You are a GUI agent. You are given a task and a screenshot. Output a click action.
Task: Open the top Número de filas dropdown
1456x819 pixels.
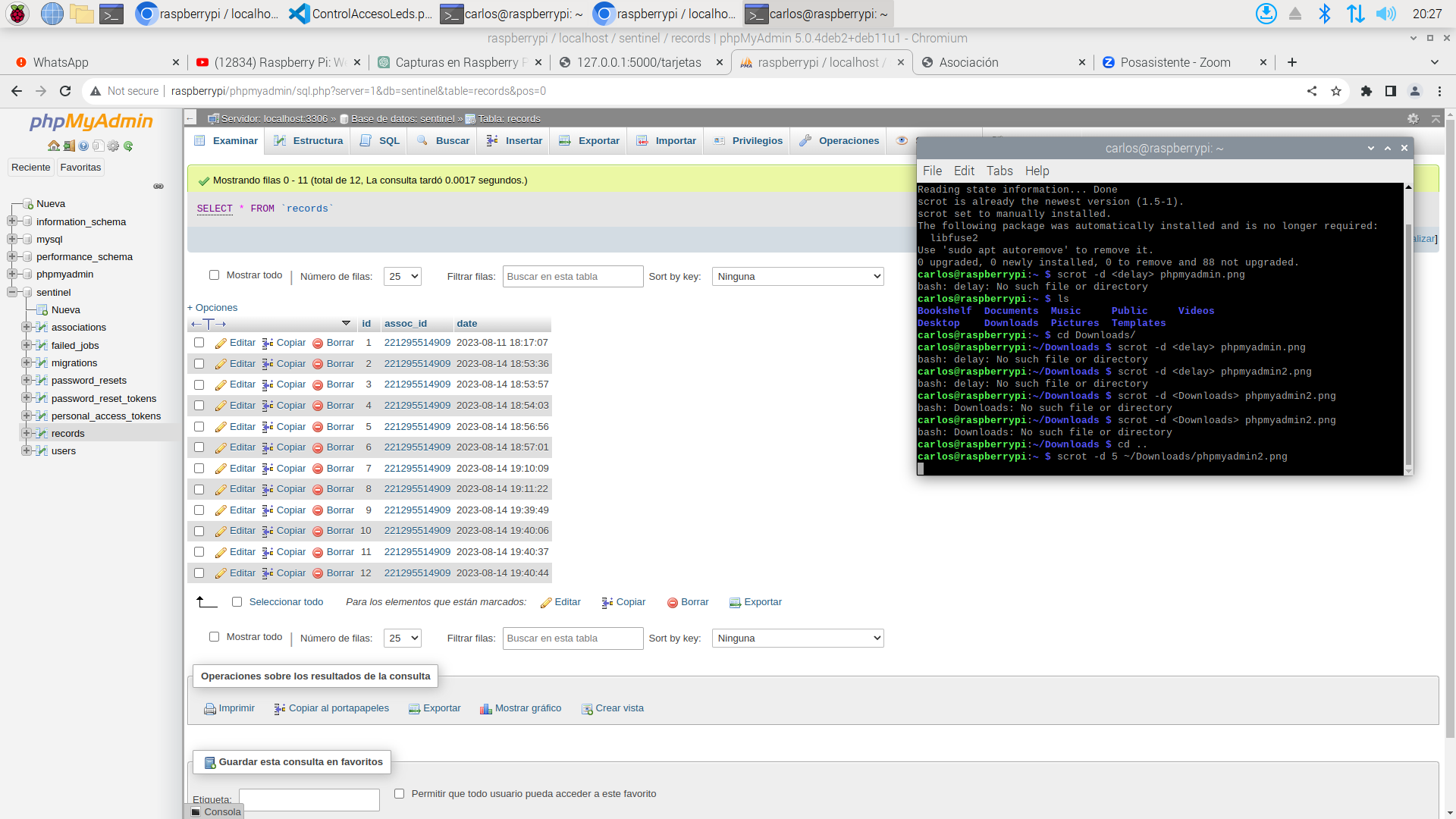click(402, 277)
